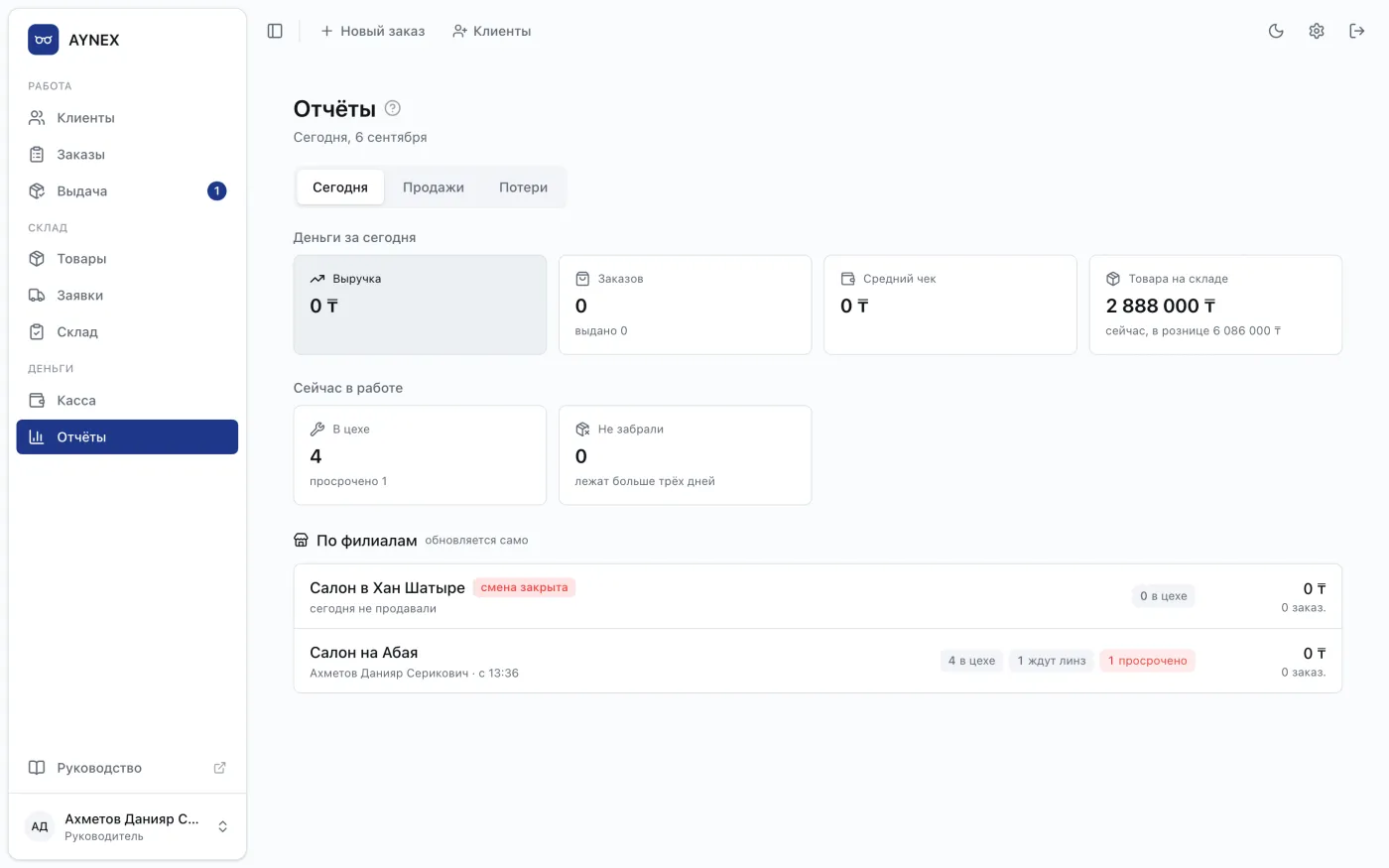Switch to dark mode via moon icon
This screenshot has width=1389, height=868.
(1276, 31)
